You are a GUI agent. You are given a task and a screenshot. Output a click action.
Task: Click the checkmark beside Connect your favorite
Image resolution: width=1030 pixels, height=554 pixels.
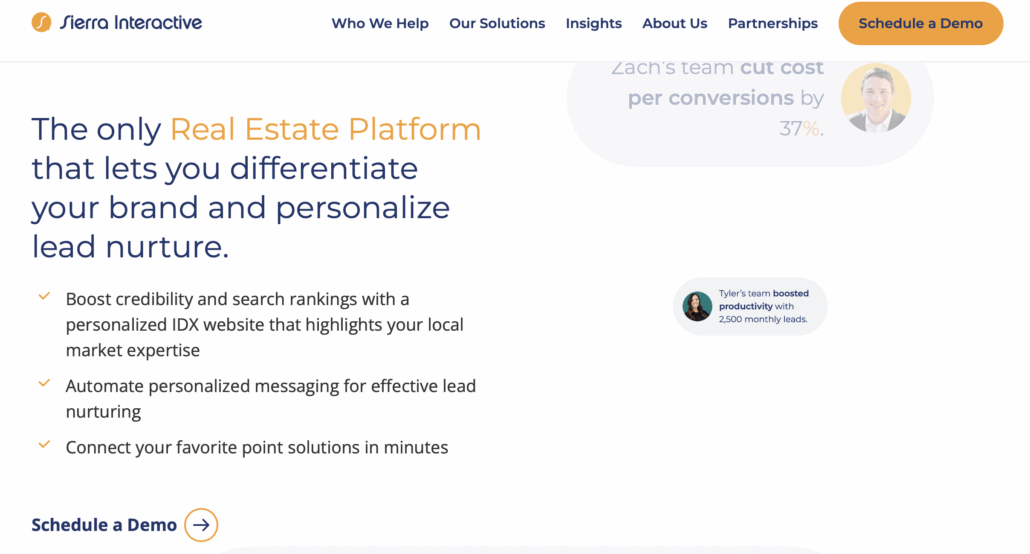coord(44,445)
